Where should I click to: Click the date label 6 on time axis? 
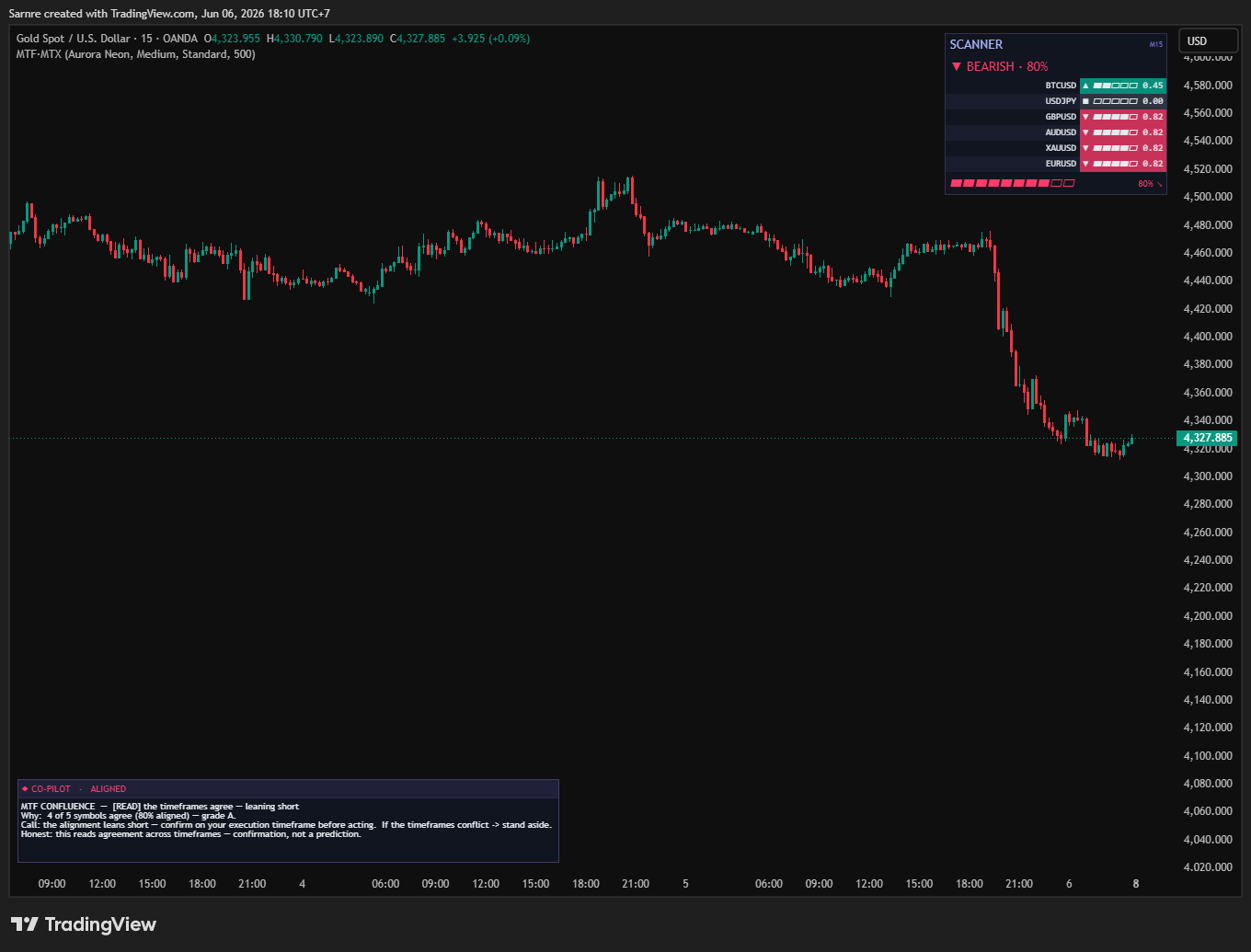tap(1069, 884)
